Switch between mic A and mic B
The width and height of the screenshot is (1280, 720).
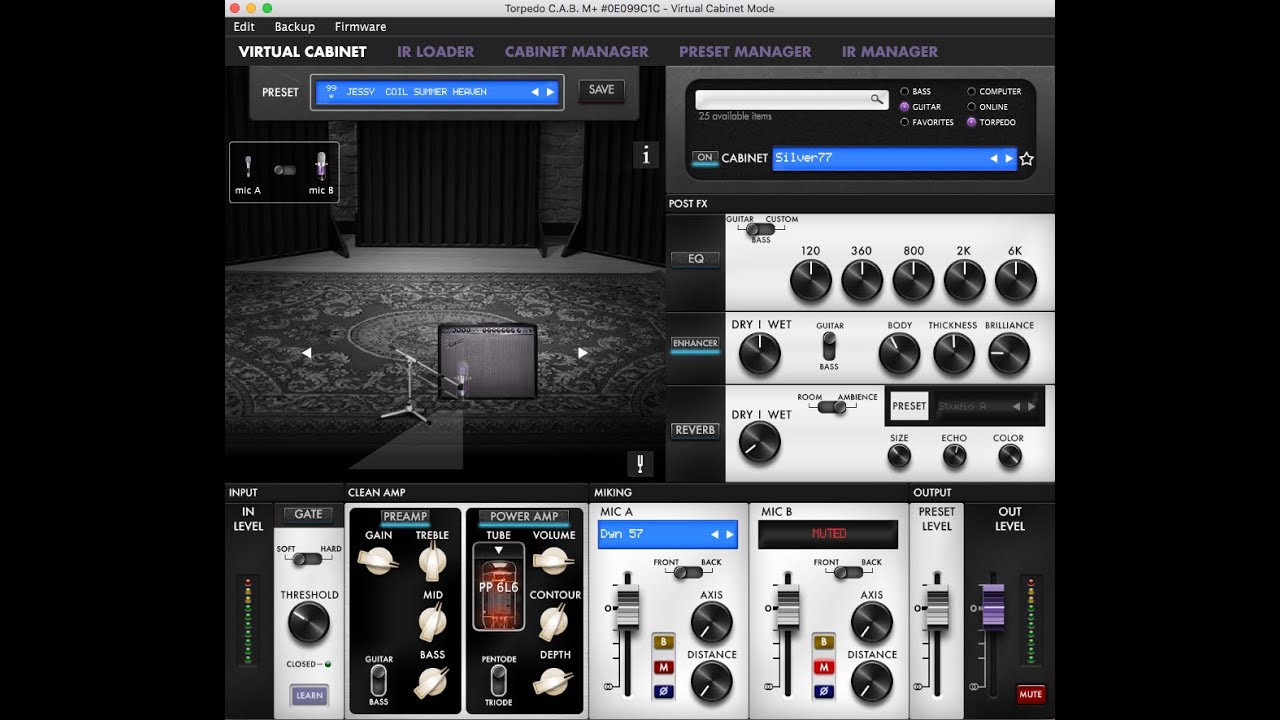(285, 170)
